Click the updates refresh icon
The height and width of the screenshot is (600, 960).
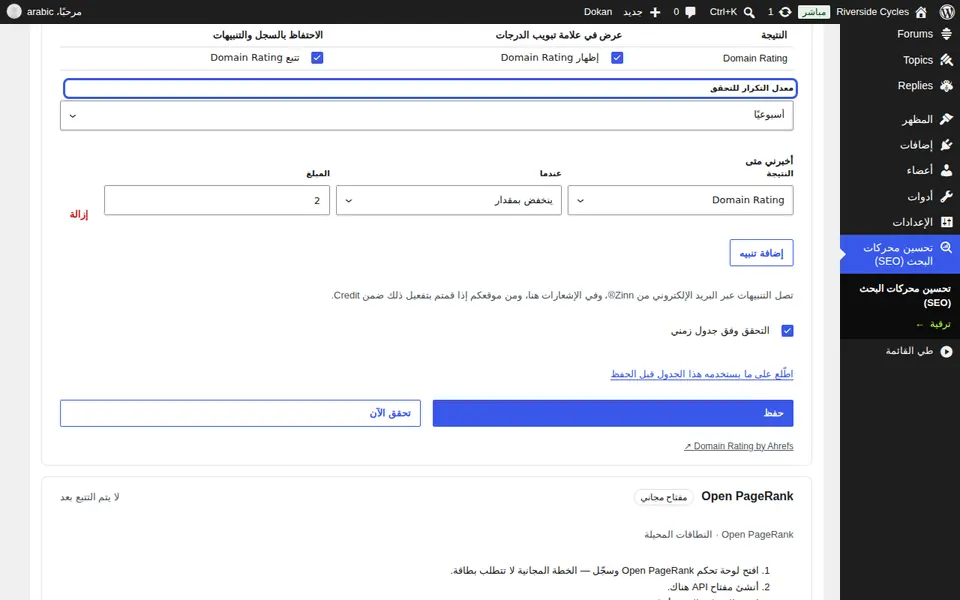click(785, 12)
